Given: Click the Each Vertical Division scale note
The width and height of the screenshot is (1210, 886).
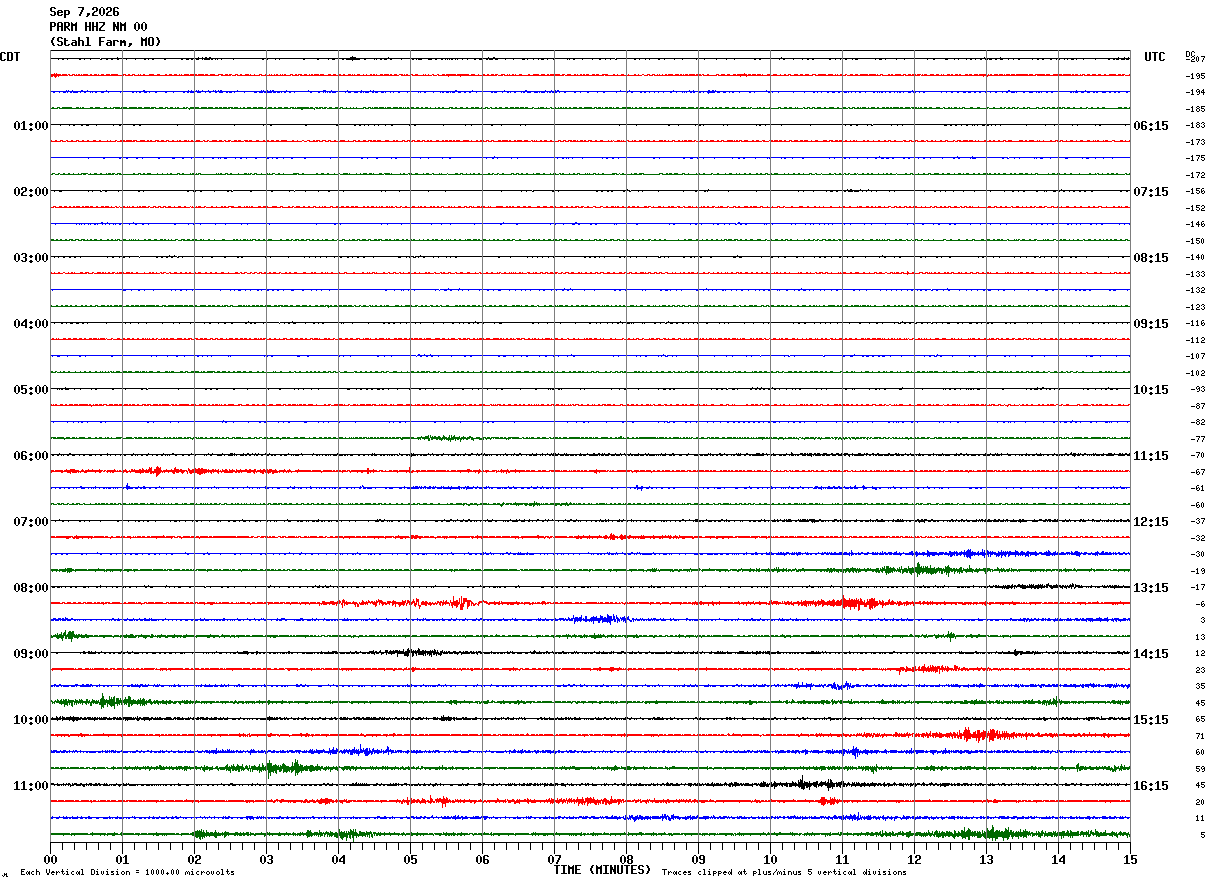Looking at the screenshot, I should click(x=127, y=873).
